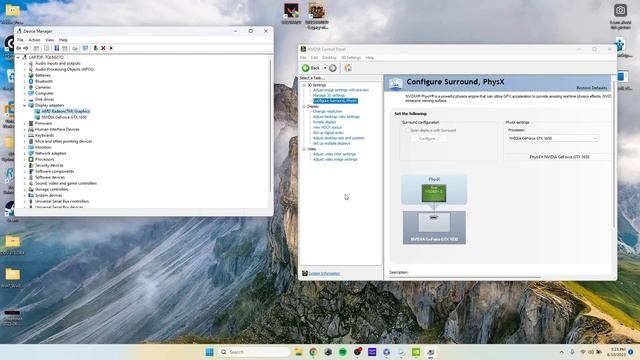The width and height of the screenshot is (640, 360).
Task: Open the Desktop menu in NVIDIA Control Panel
Action: (x=329, y=58)
